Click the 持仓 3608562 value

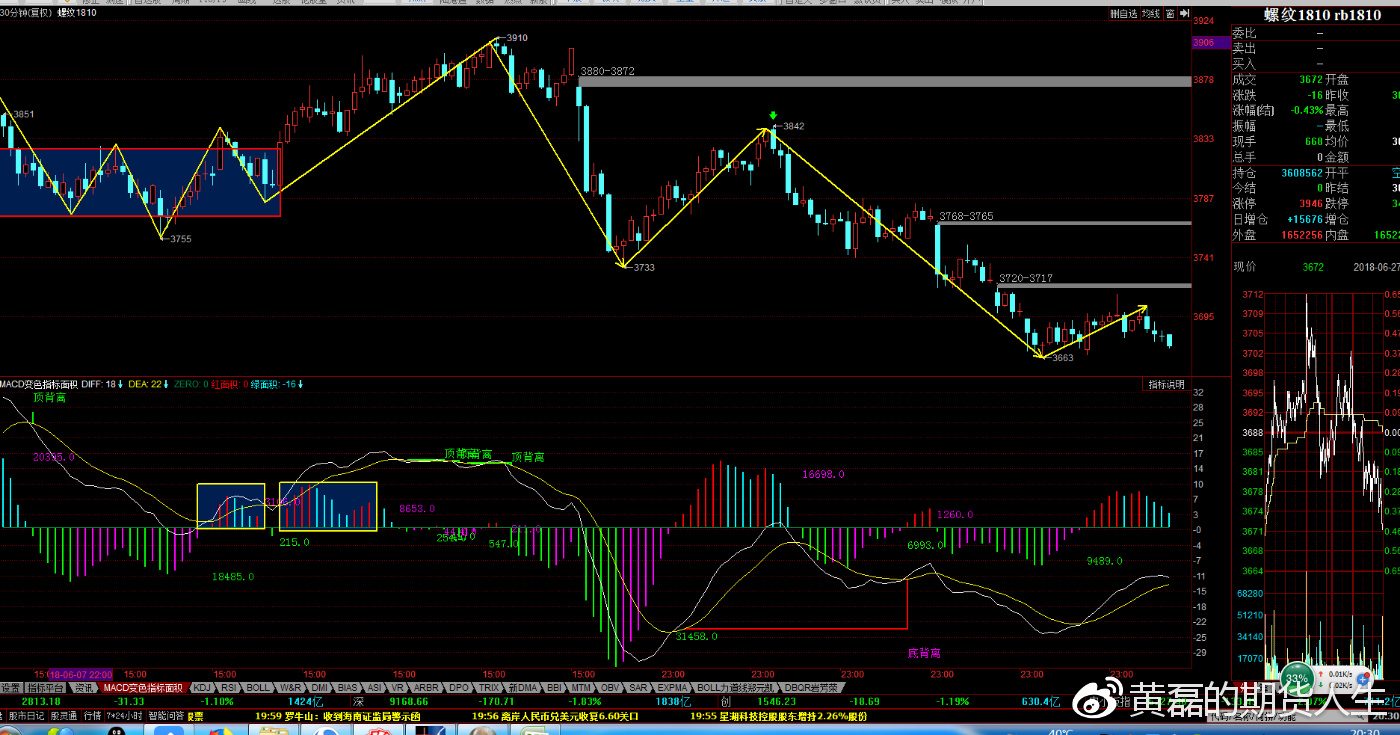(x=1302, y=173)
